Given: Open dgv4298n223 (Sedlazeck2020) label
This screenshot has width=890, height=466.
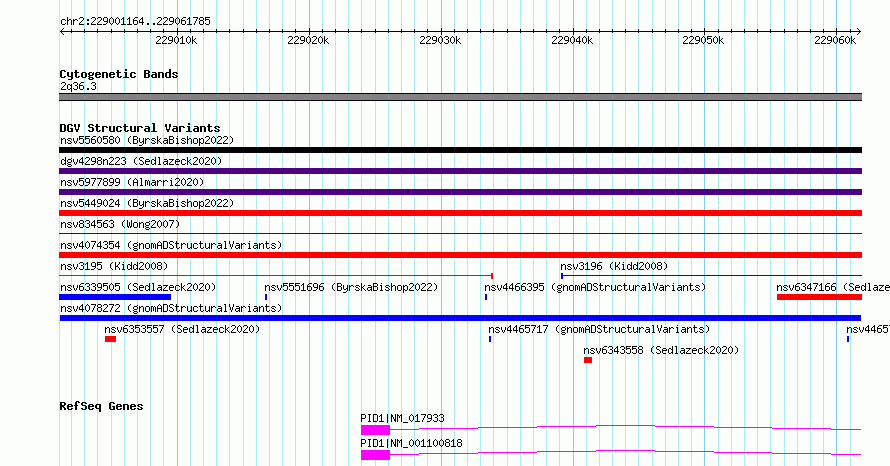Looking at the screenshot, I should click(x=141, y=161).
